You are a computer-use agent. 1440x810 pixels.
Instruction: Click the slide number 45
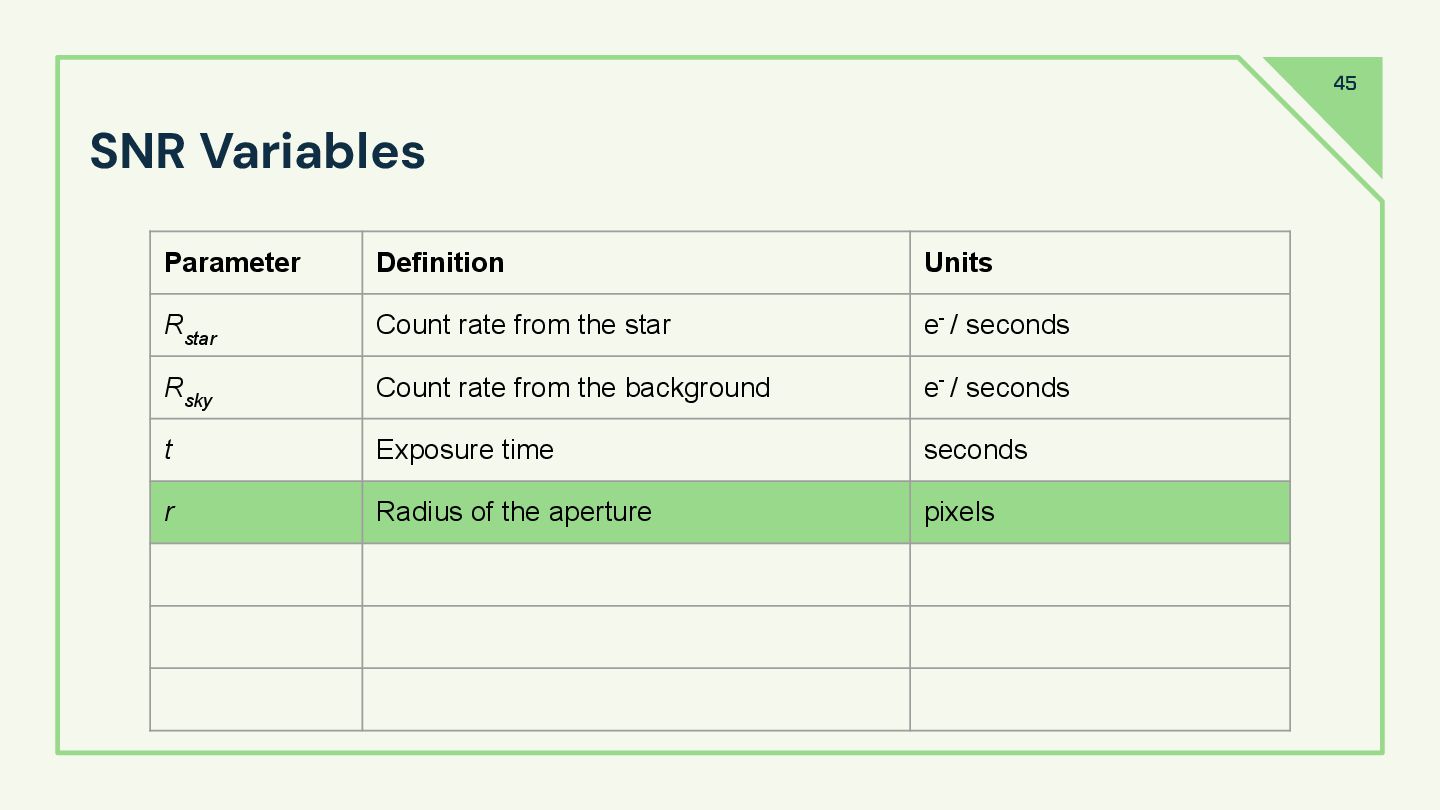pyautogui.click(x=1344, y=84)
